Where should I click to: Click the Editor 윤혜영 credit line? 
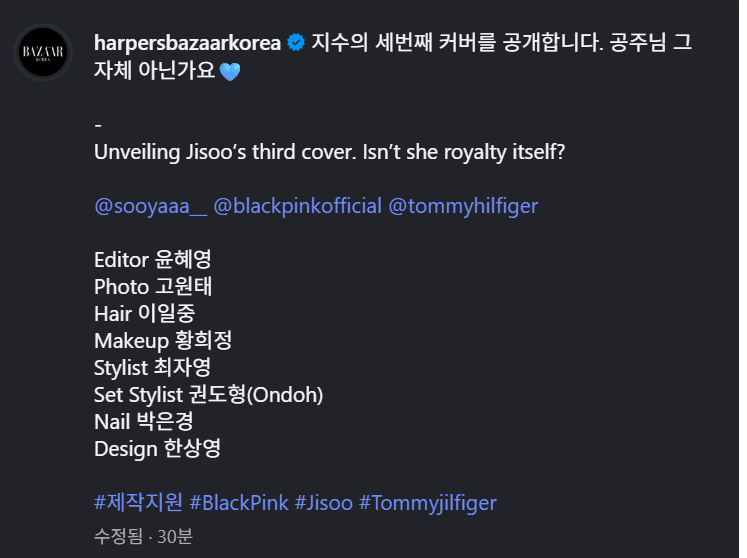coord(153,260)
